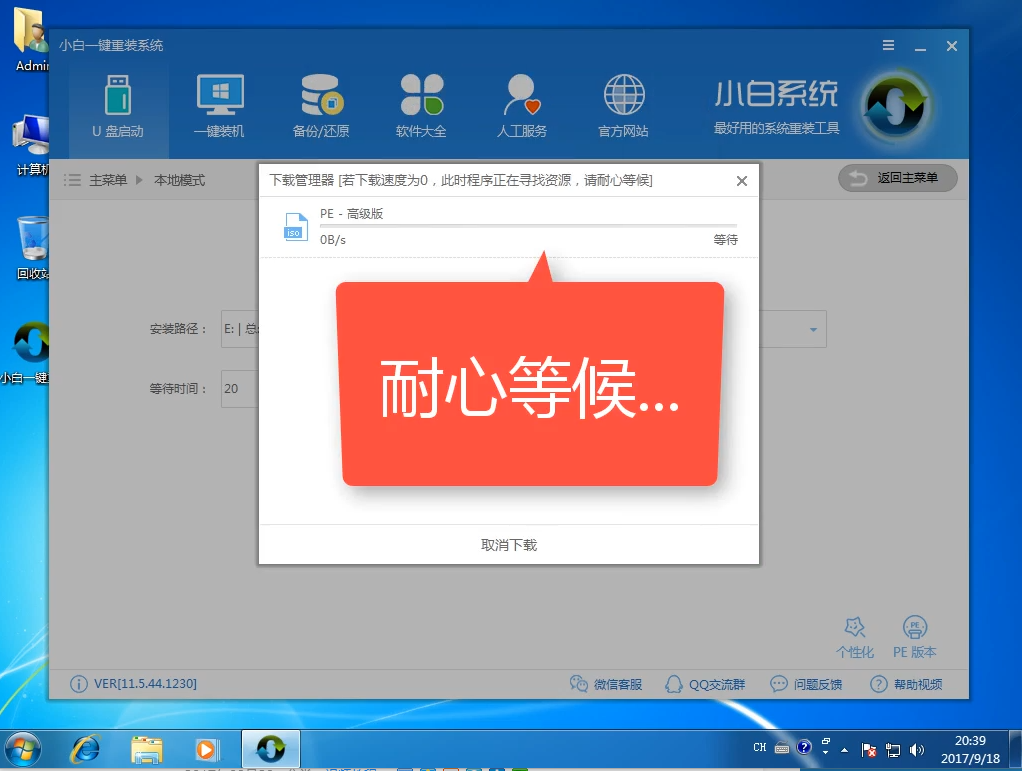1022x771 pixels.
Task: Open the 个性化 customization tool
Action: point(855,635)
